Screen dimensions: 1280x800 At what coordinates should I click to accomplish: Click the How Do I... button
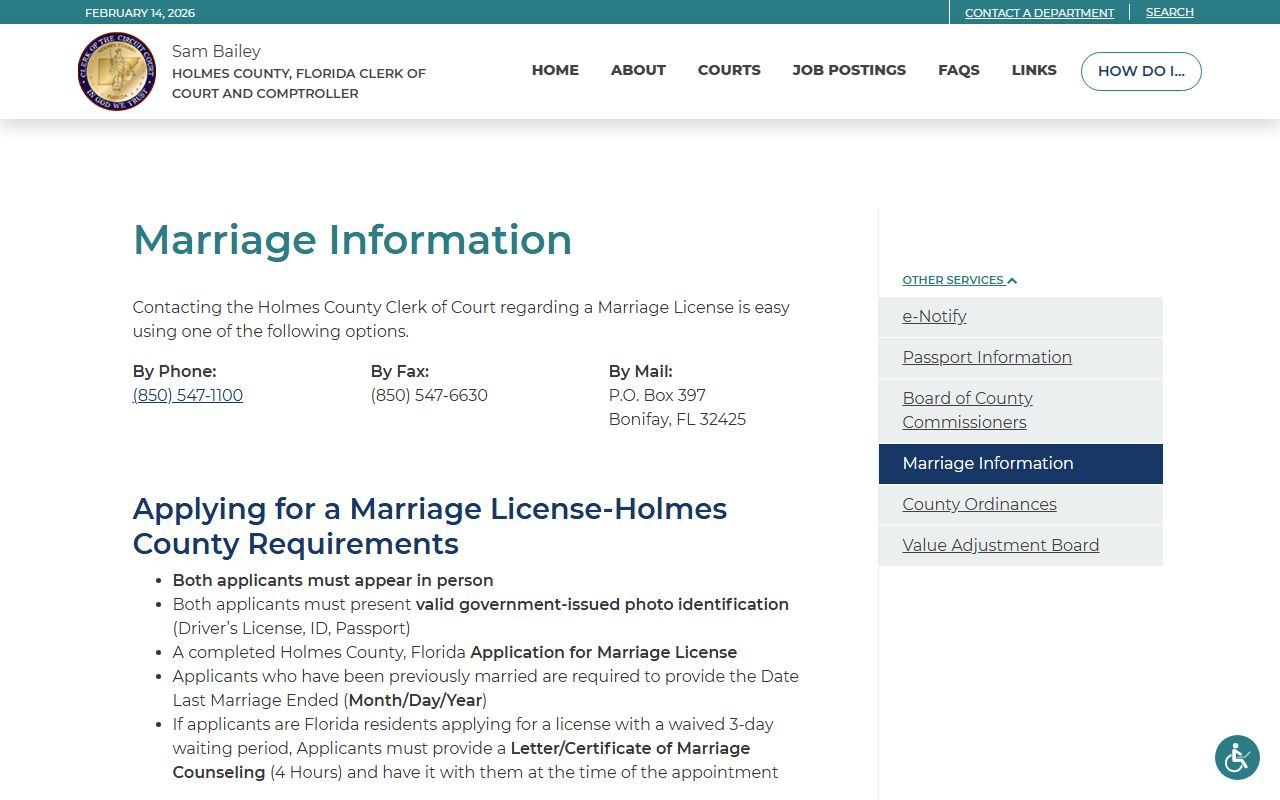point(1141,71)
